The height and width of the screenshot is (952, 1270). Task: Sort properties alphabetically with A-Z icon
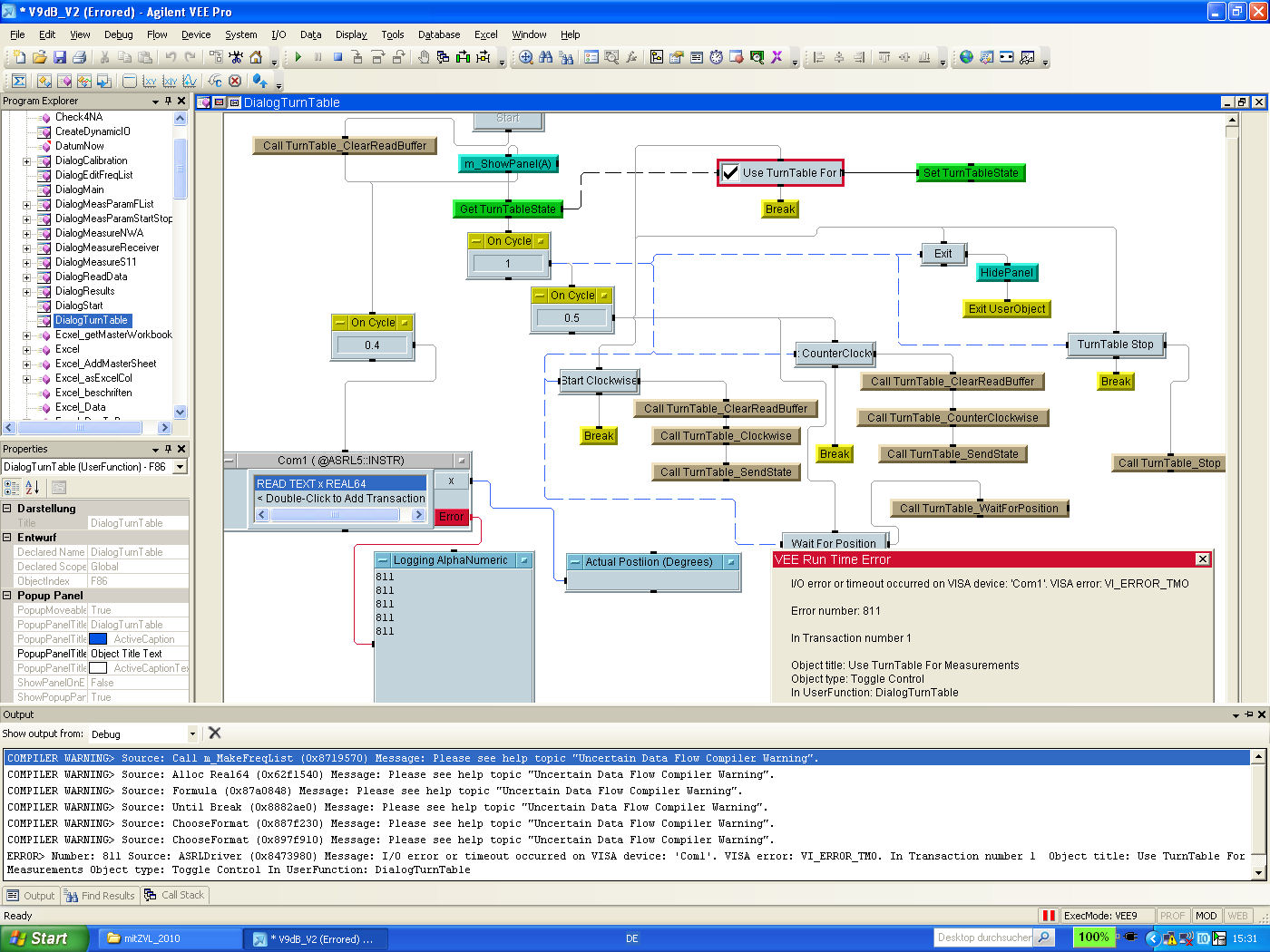tap(32, 488)
